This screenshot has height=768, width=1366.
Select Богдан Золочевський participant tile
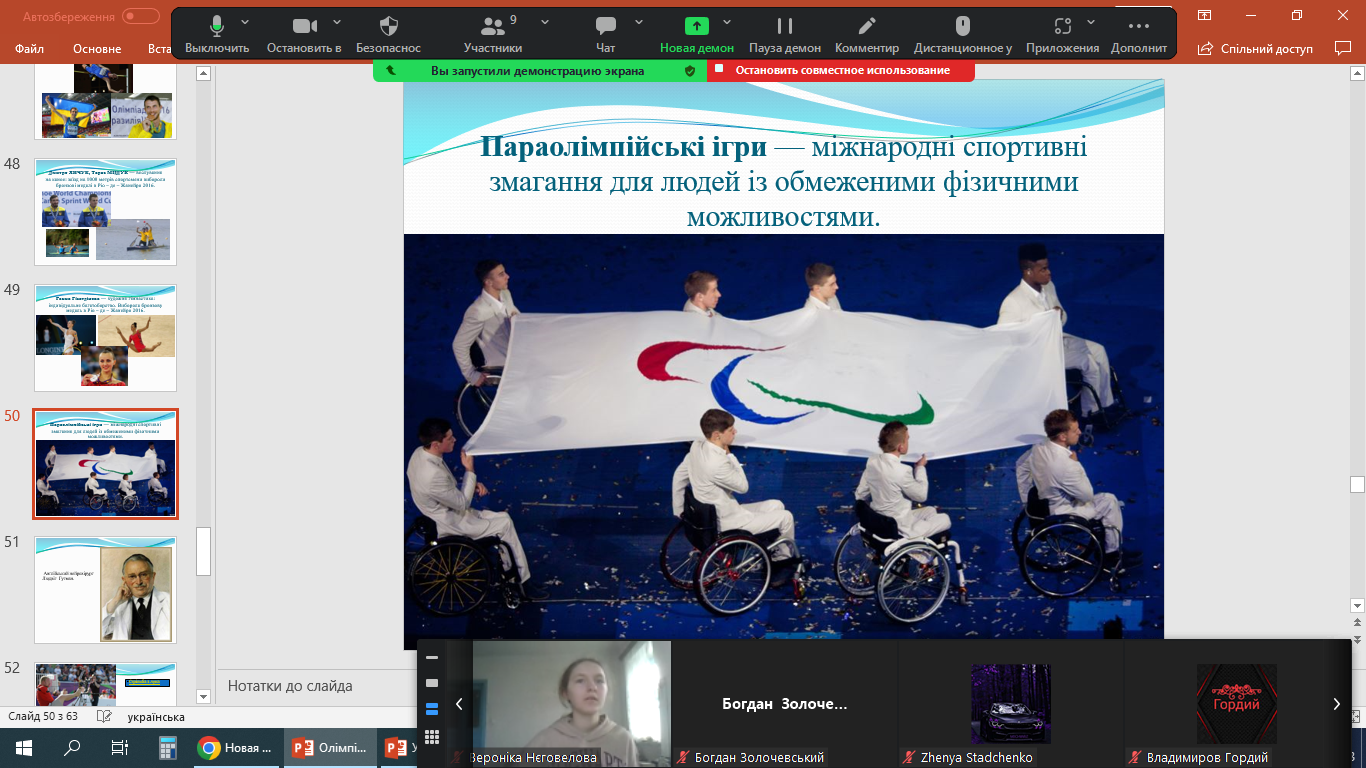(x=784, y=704)
